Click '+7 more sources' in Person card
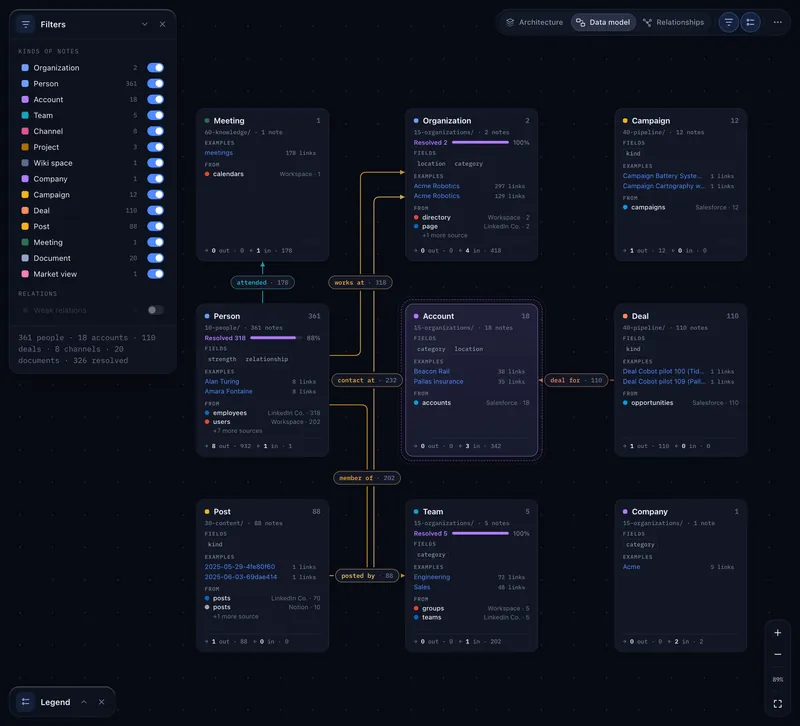 point(237,431)
